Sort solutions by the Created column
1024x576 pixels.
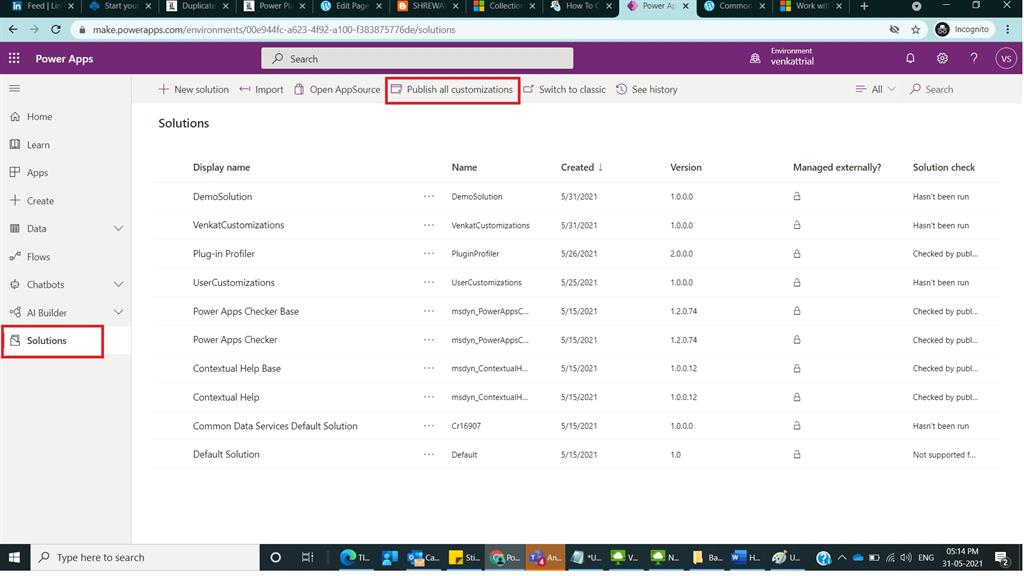pos(580,167)
